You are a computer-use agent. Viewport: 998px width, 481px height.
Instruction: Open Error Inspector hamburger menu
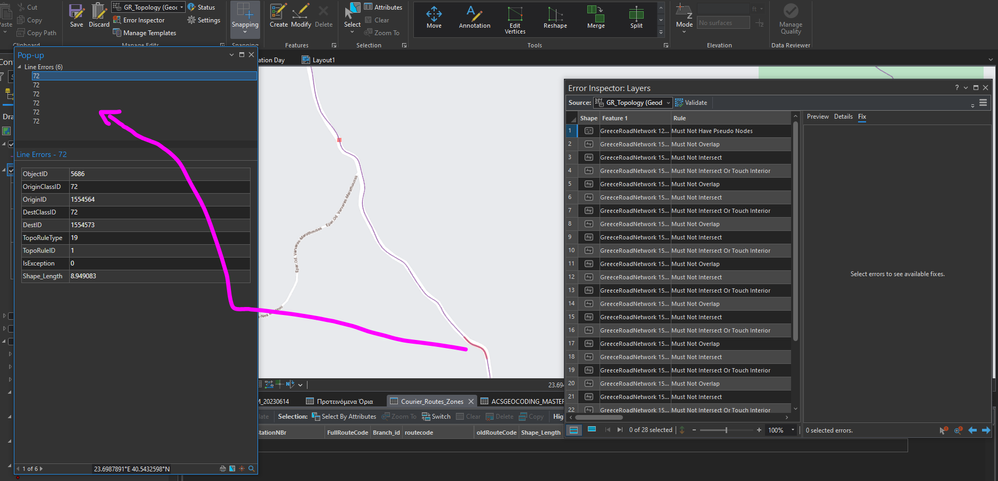pos(983,102)
